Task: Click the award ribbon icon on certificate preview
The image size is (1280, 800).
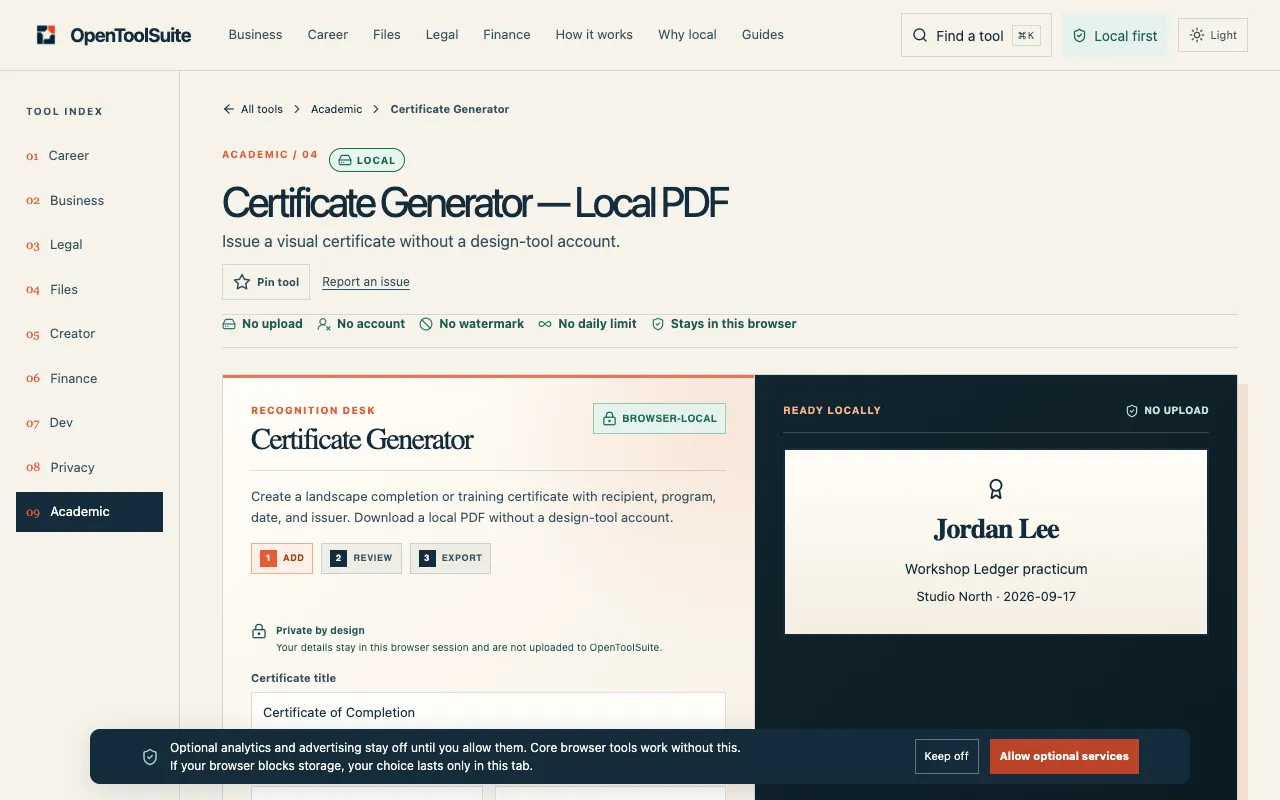Action: (996, 489)
